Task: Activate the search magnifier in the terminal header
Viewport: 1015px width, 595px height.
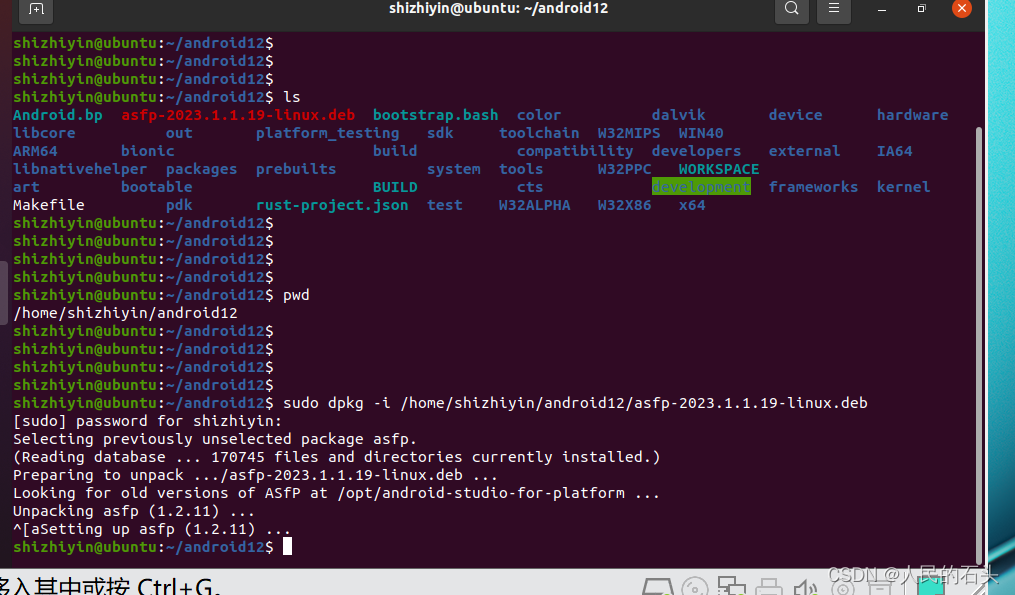Action: click(x=791, y=9)
